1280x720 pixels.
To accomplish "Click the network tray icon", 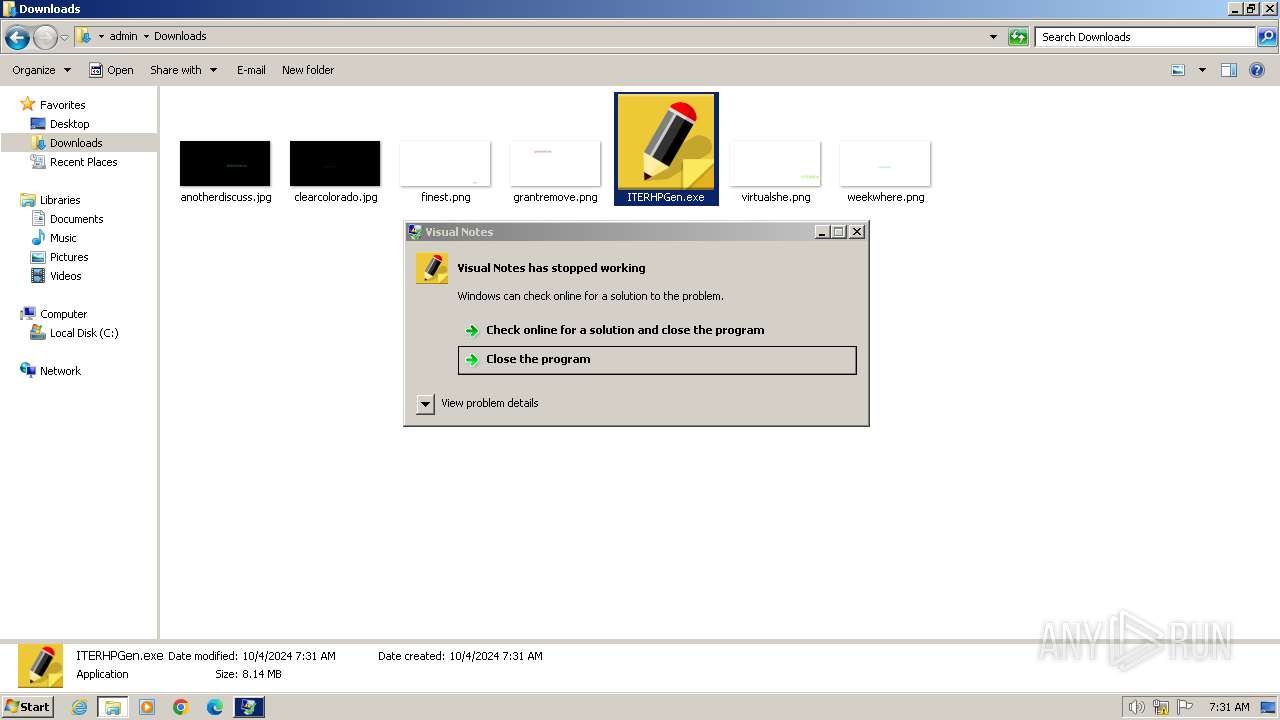I will pos(1161,707).
